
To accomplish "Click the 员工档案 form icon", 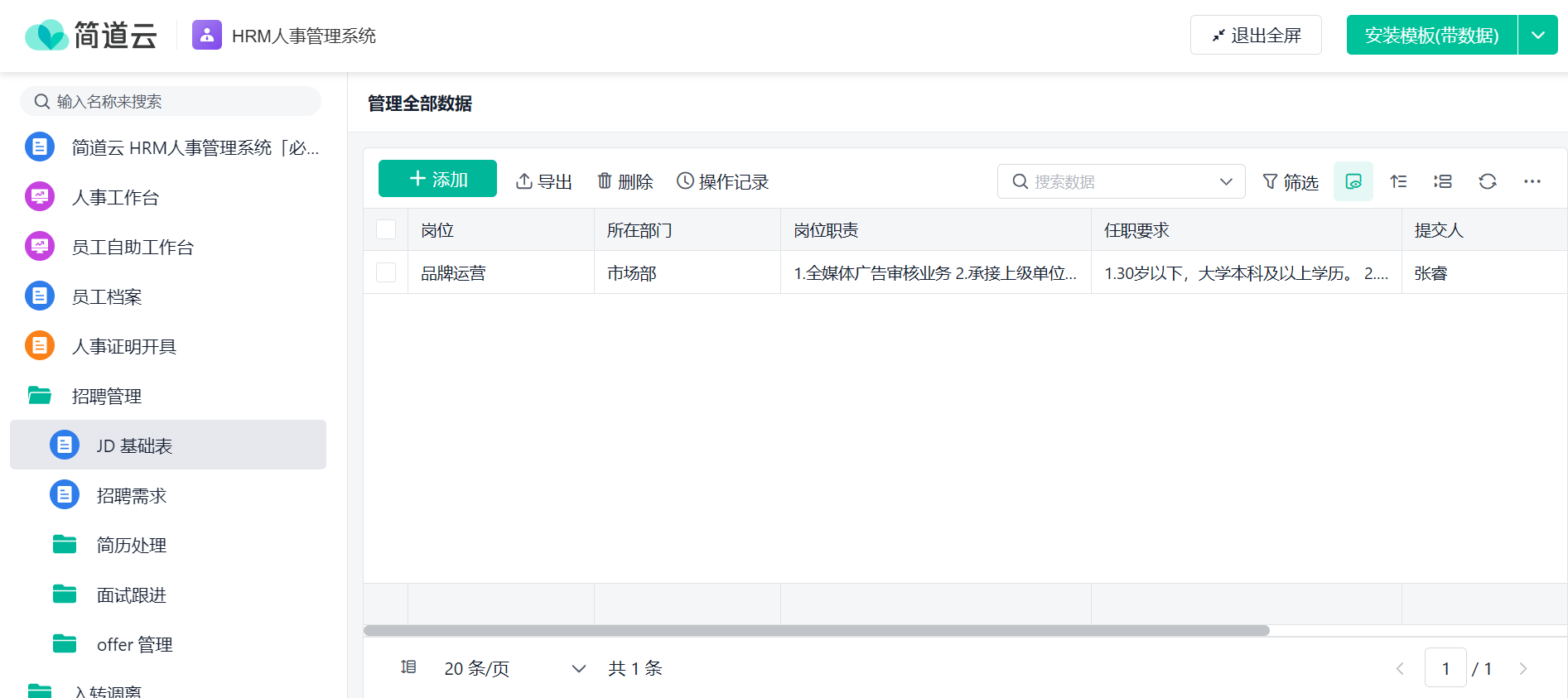I will click(x=40, y=296).
